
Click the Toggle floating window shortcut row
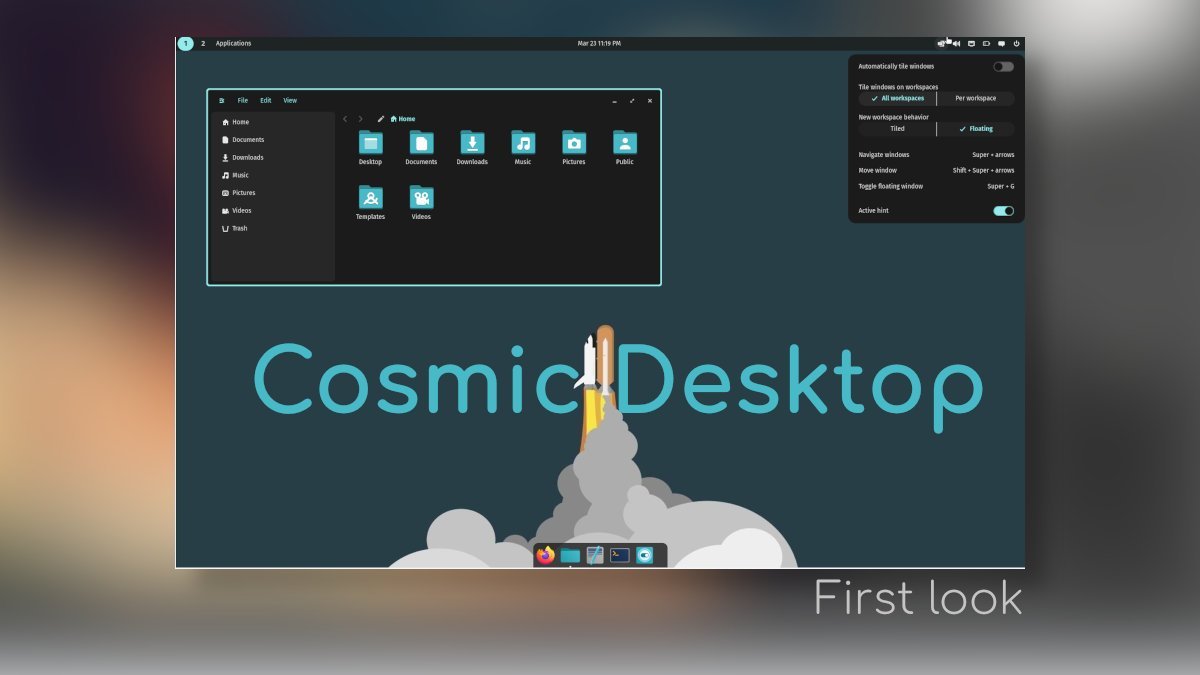tap(936, 187)
